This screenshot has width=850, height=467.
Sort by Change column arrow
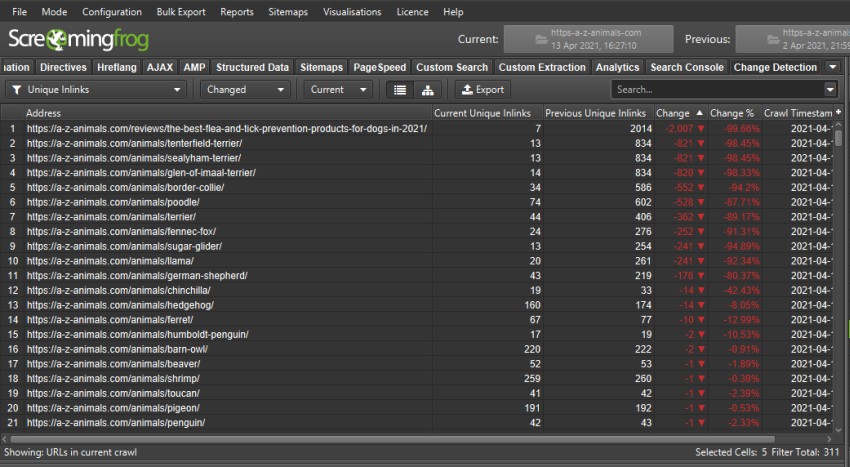click(699, 113)
